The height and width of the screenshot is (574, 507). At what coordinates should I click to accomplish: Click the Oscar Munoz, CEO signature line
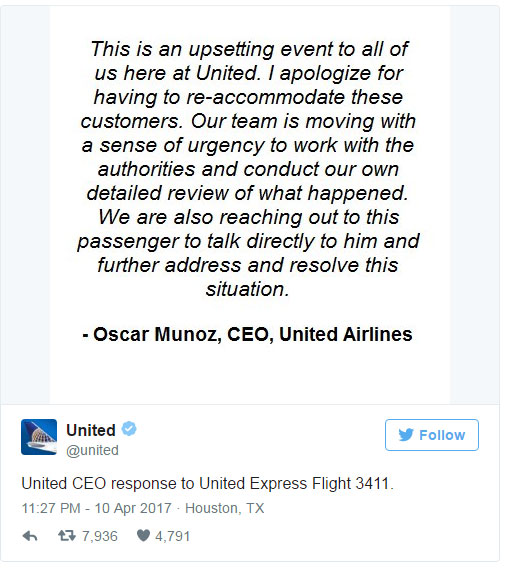247,334
